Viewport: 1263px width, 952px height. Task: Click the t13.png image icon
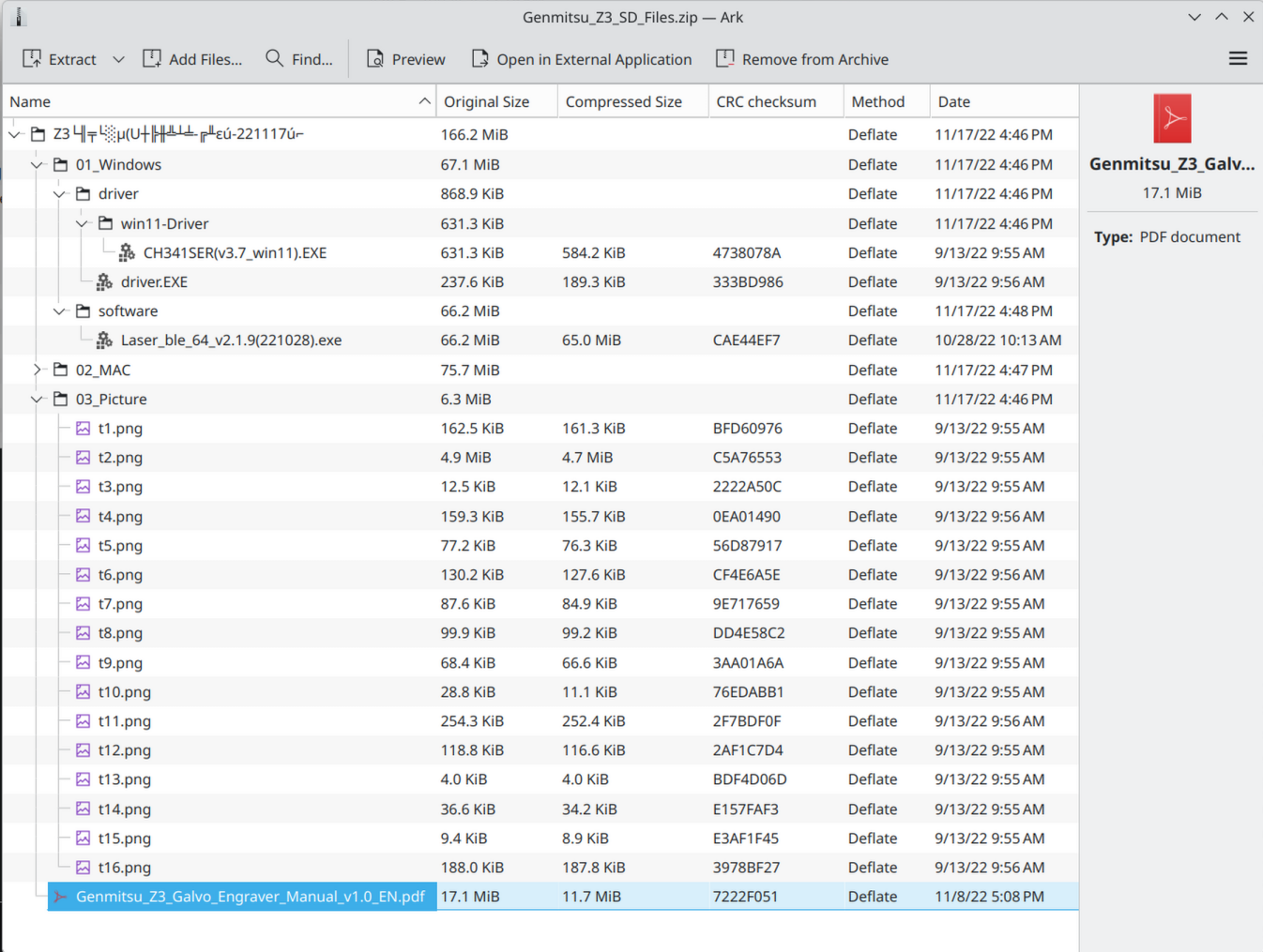click(83, 779)
